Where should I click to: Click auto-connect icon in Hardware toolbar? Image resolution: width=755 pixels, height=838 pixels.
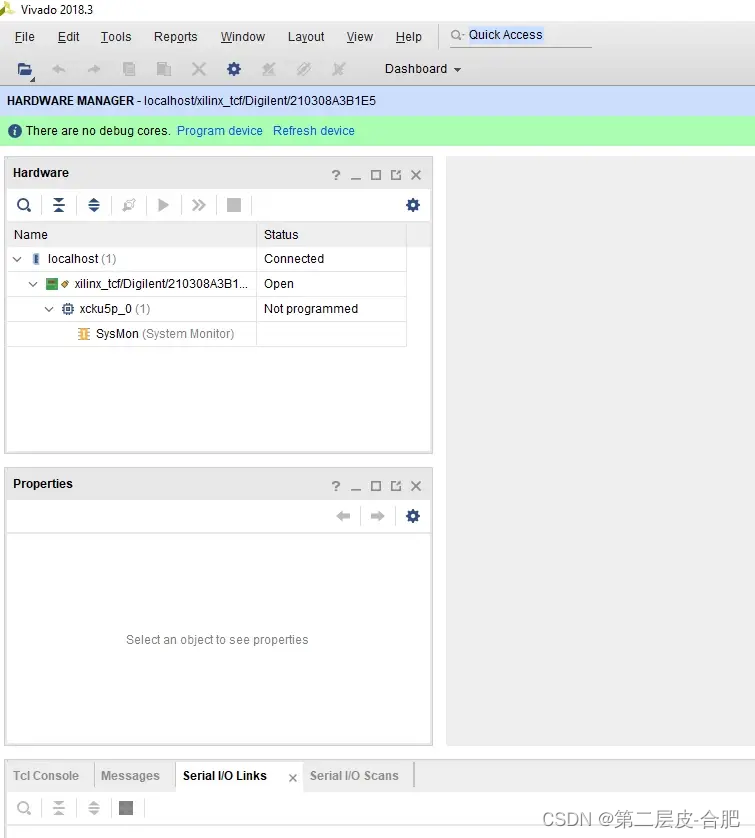(129, 205)
